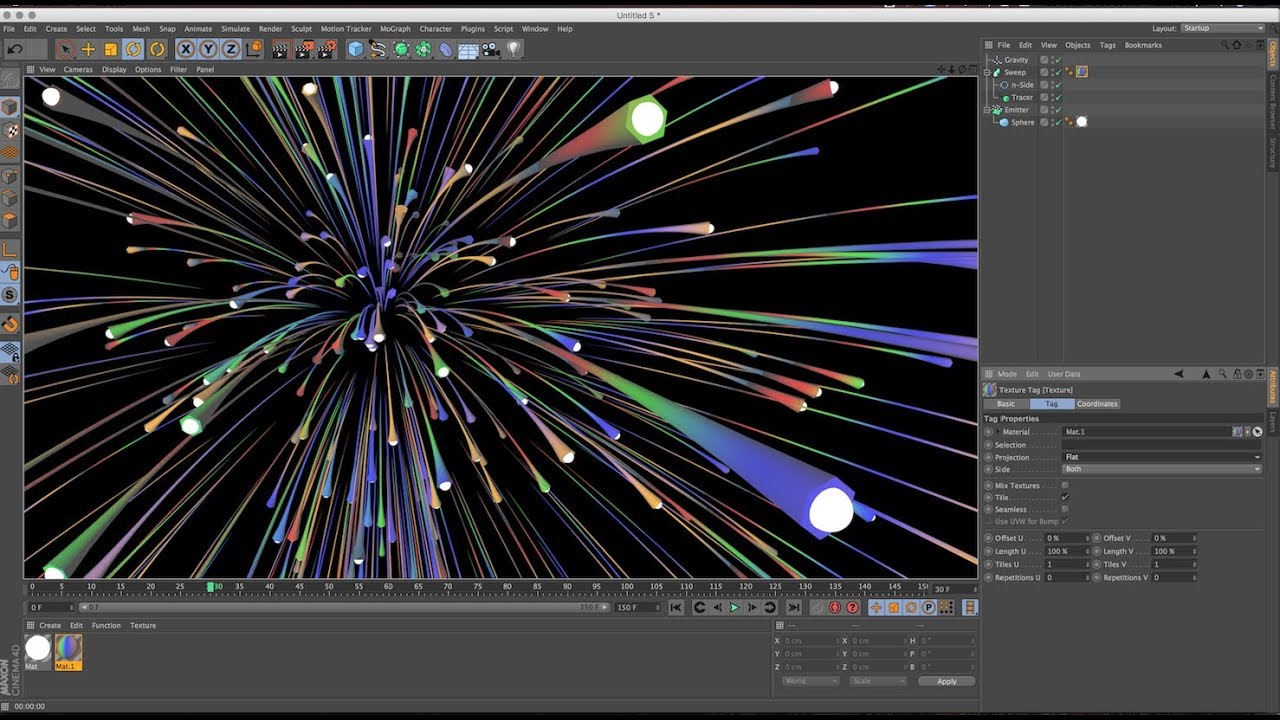The image size is (1280, 720).
Task: Go to end of animation
Action: [x=793, y=607]
